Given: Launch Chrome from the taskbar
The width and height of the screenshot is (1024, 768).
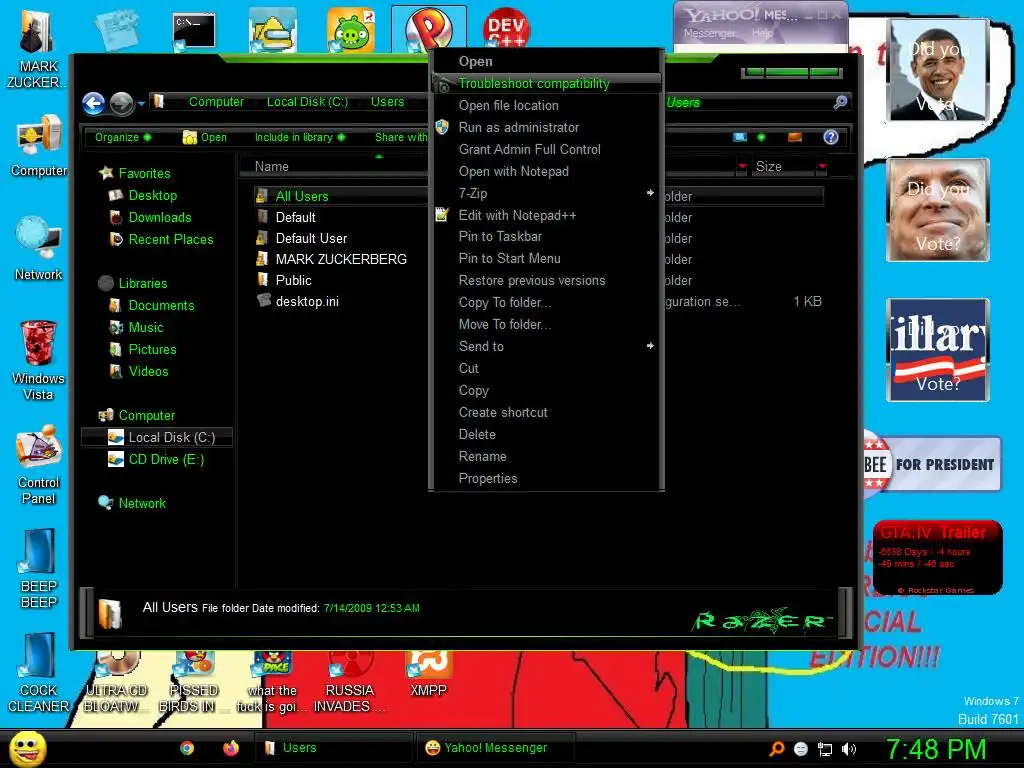Looking at the screenshot, I should pyautogui.click(x=187, y=748).
